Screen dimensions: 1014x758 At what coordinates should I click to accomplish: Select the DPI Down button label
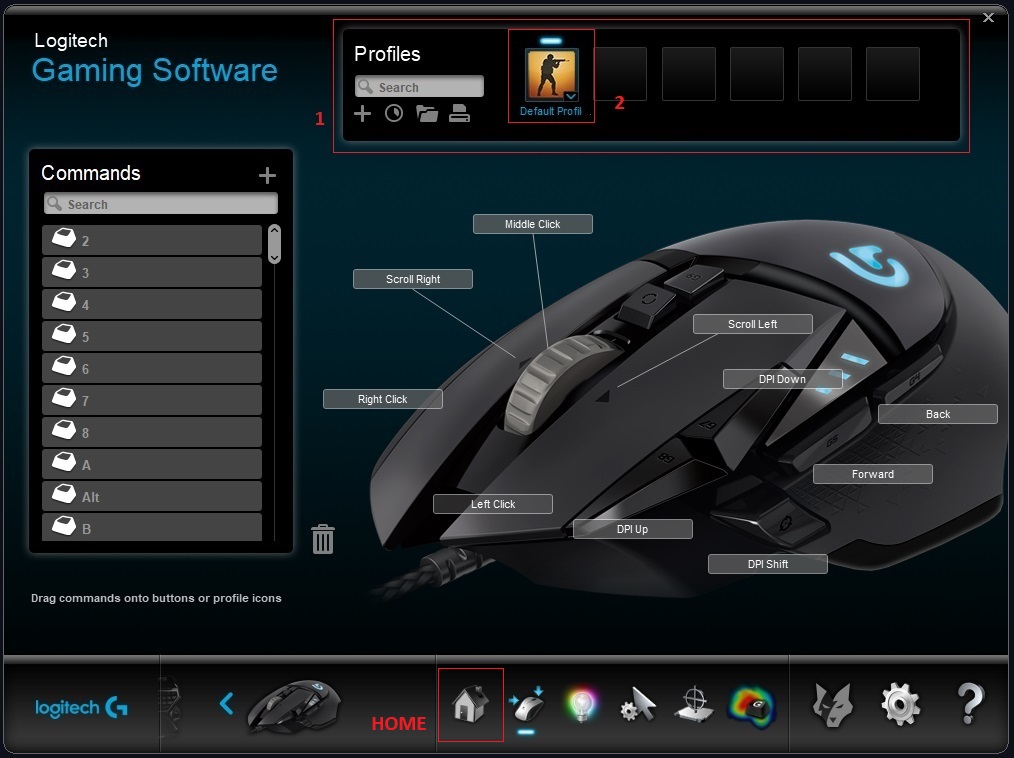782,379
